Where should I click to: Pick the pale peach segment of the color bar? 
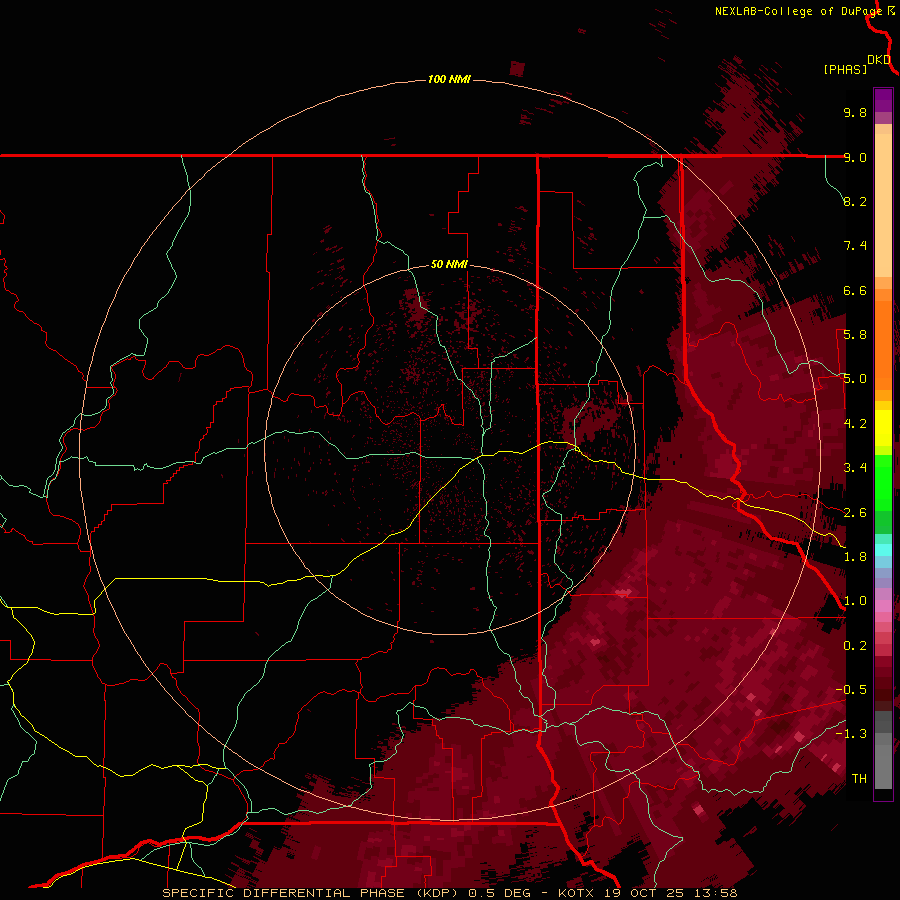pos(883,205)
